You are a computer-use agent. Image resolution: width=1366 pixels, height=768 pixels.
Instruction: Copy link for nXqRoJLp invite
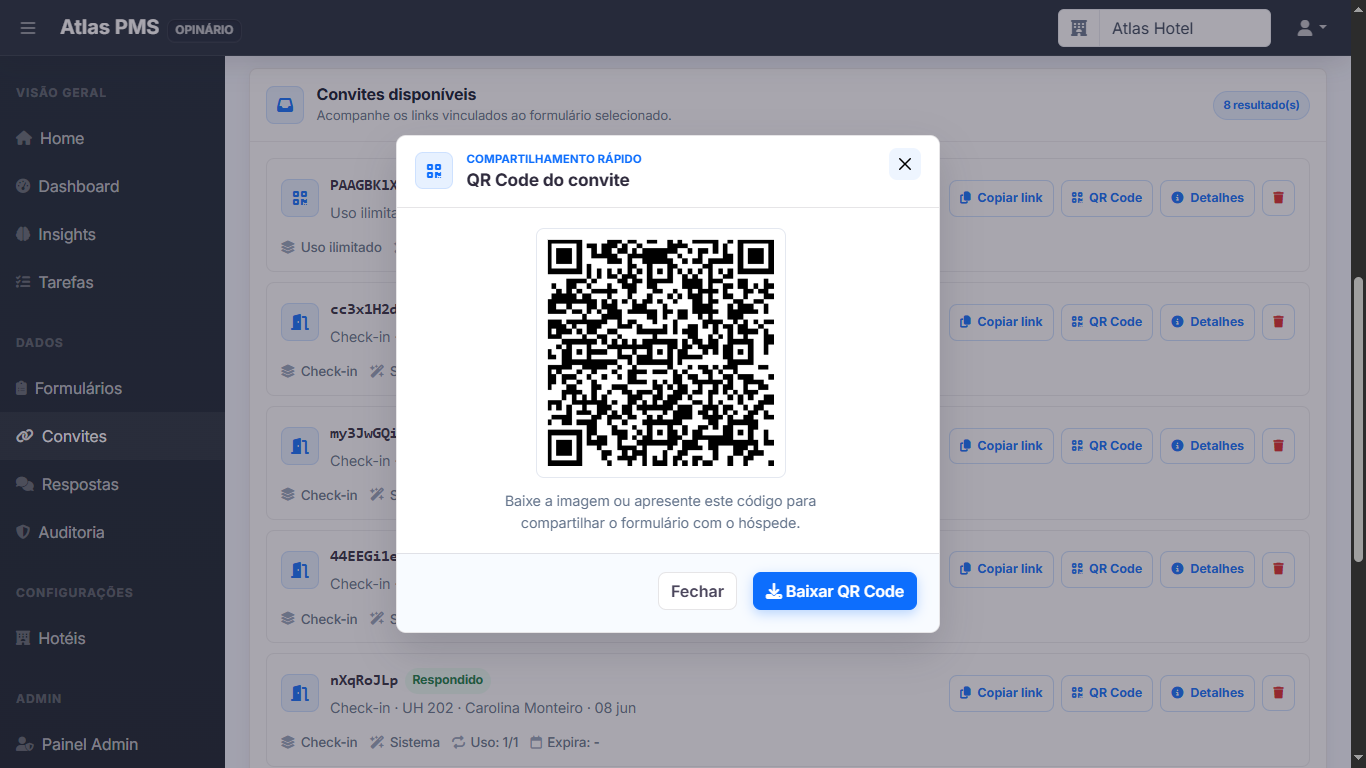click(x=1001, y=693)
